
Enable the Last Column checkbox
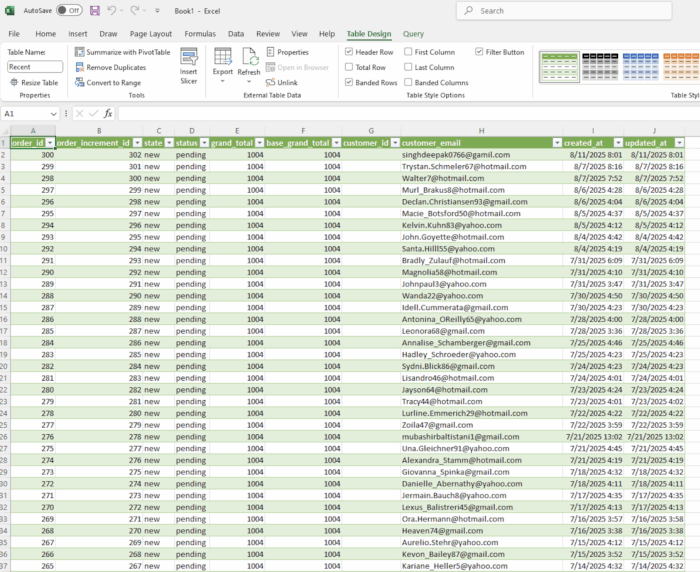click(x=408, y=67)
